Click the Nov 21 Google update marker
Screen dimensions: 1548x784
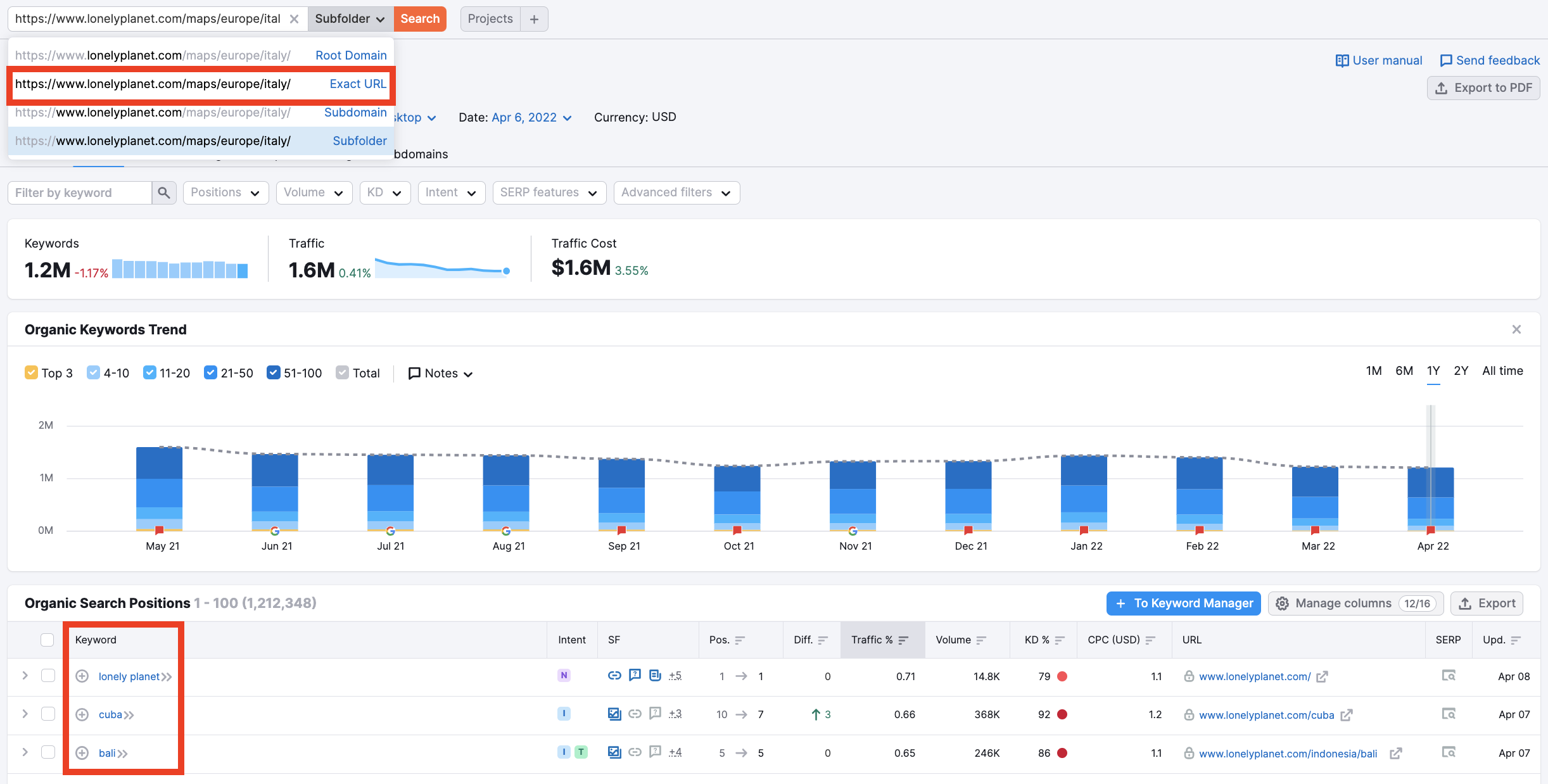click(x=853, y=531)
